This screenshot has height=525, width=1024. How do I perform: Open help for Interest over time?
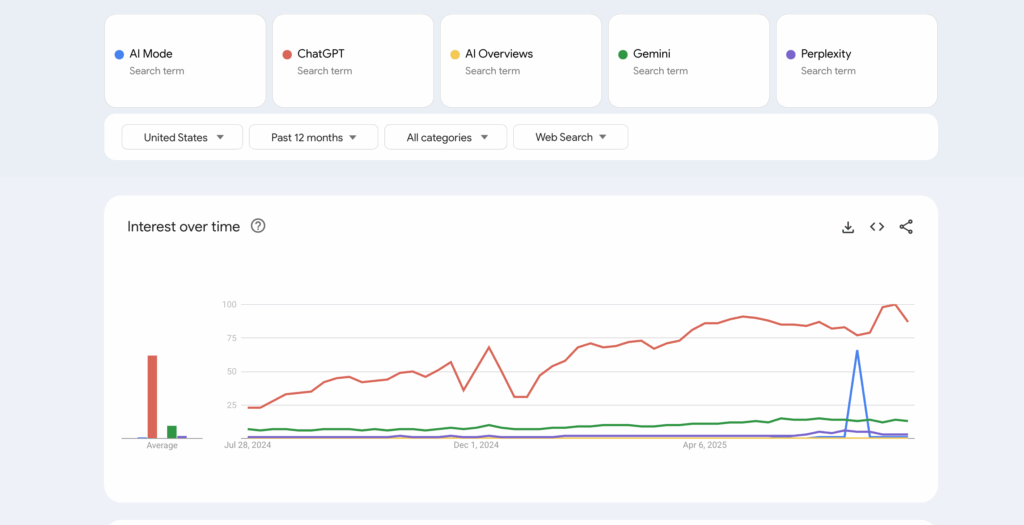coord(258,226)
